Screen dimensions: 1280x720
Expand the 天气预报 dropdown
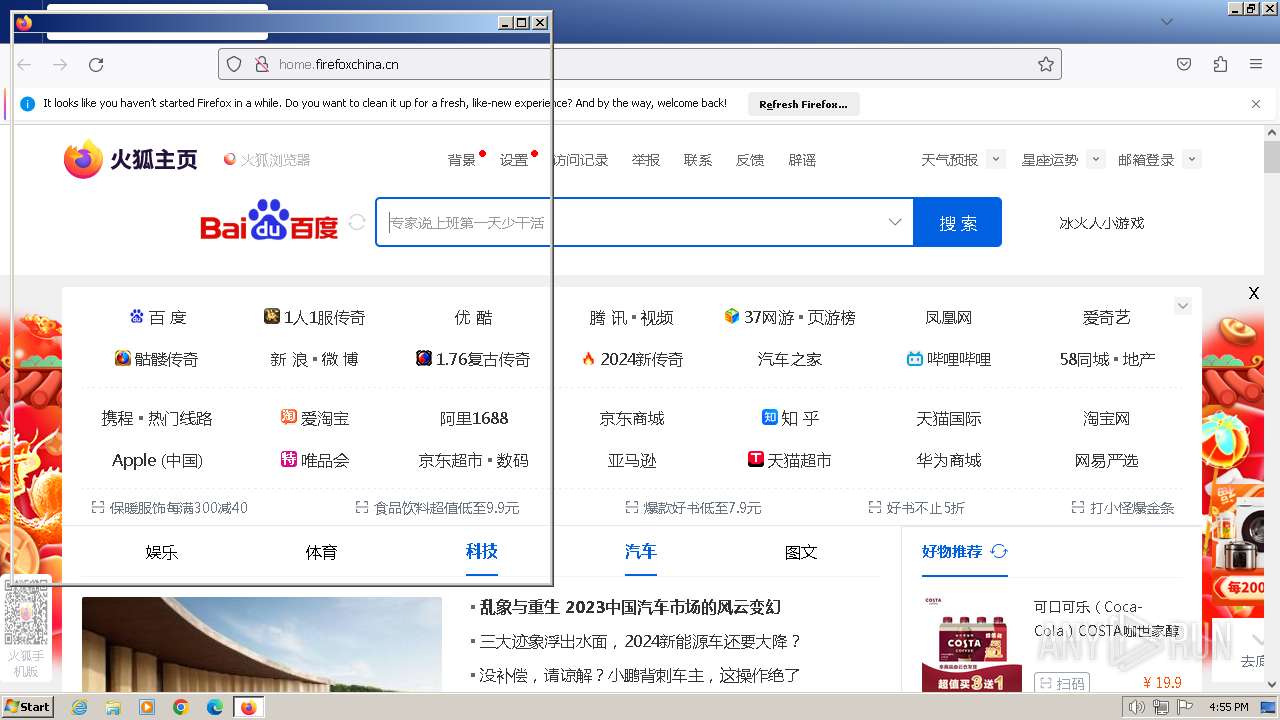tap(995, 159)
